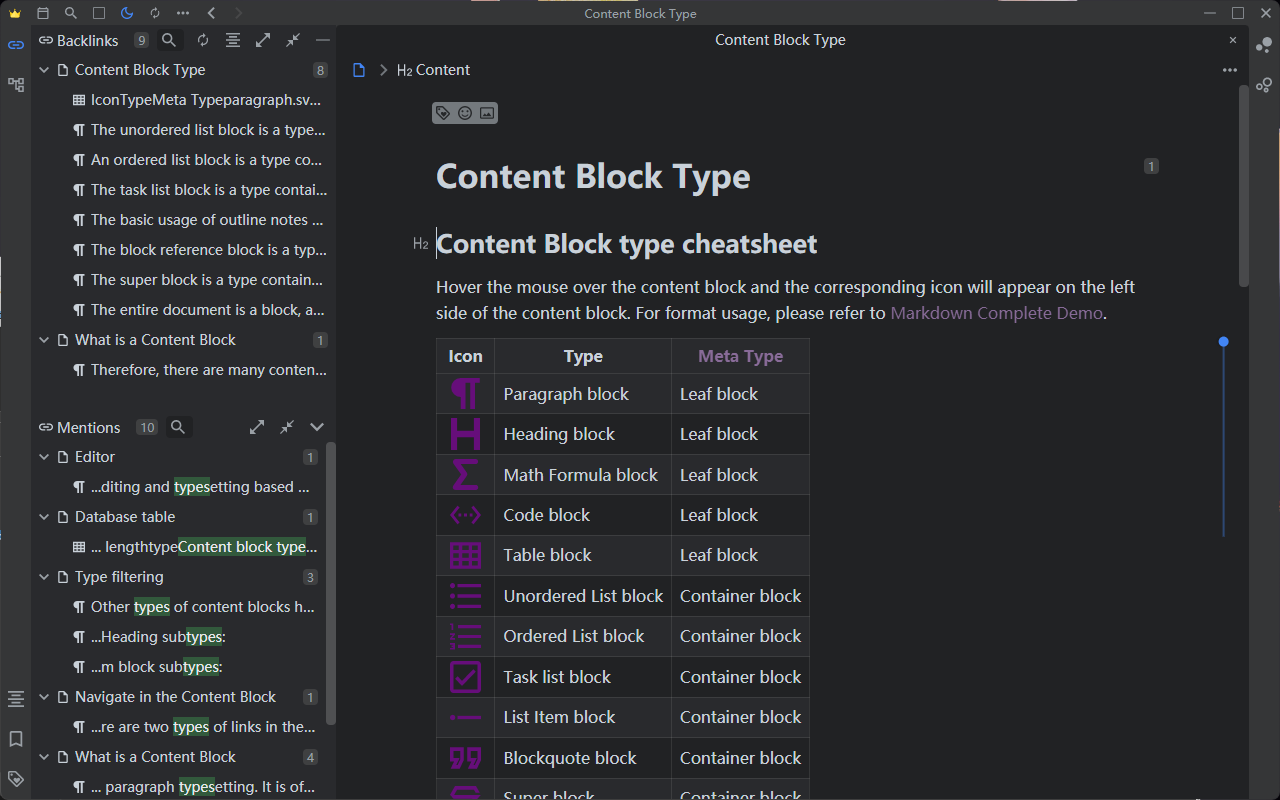1280x800 pixels.
Task: Open the daily note calendar icon
Action: tap(42, 13)
